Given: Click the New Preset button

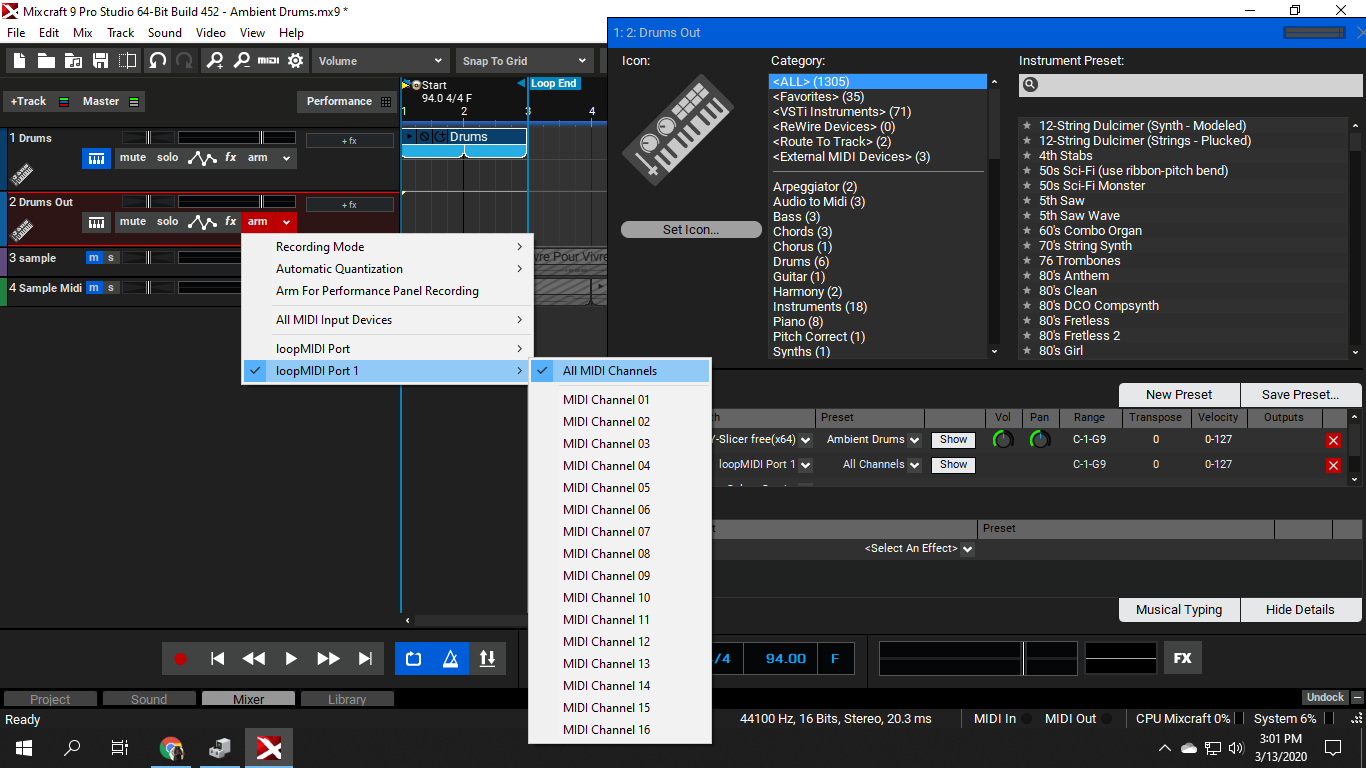Looking at the screenshot, I should (1179, 395).
